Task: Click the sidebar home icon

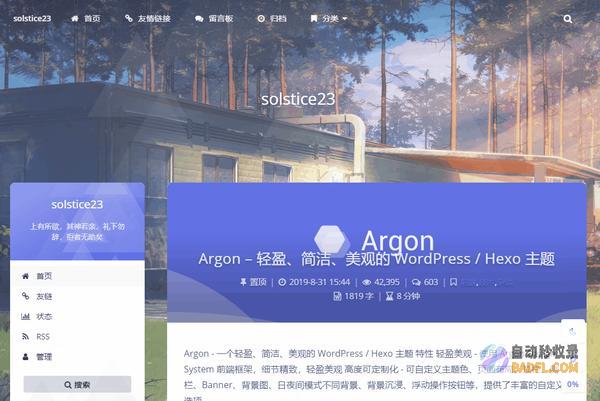Action: tap(26, 276)
